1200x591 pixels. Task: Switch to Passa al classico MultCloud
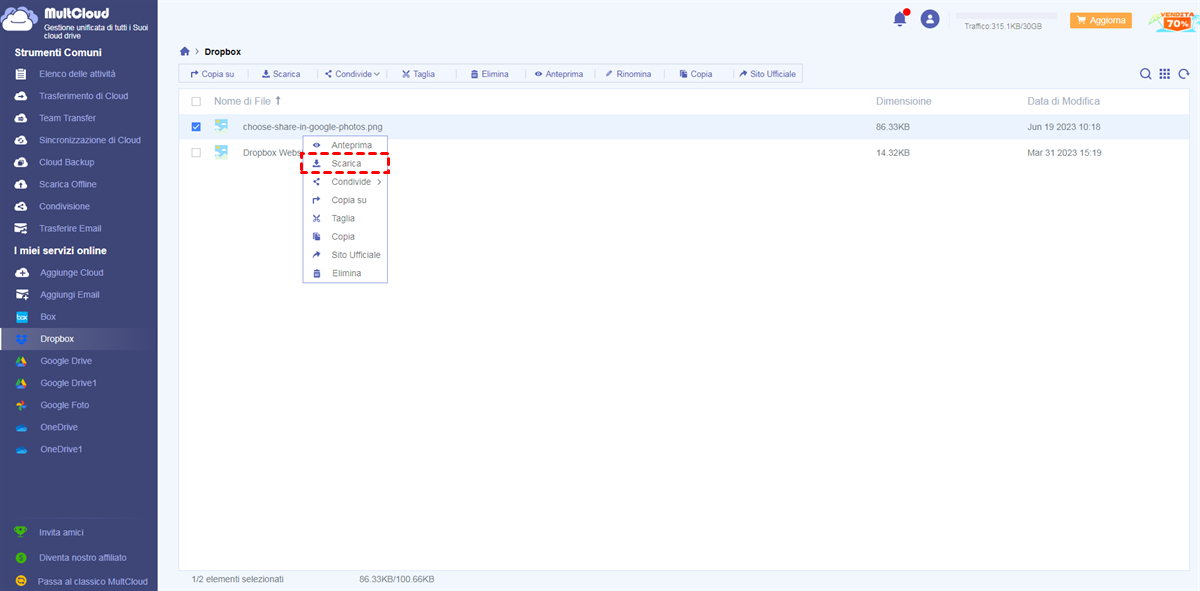(92, 581)
